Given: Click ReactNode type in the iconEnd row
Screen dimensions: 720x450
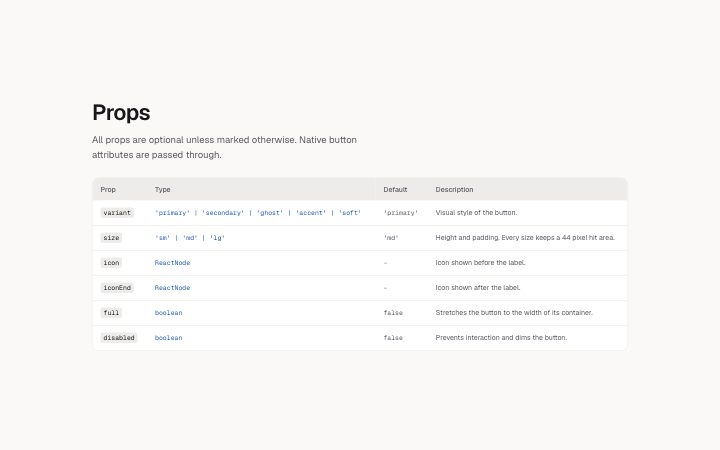Looking at the screenshot, I should (172, 287).
